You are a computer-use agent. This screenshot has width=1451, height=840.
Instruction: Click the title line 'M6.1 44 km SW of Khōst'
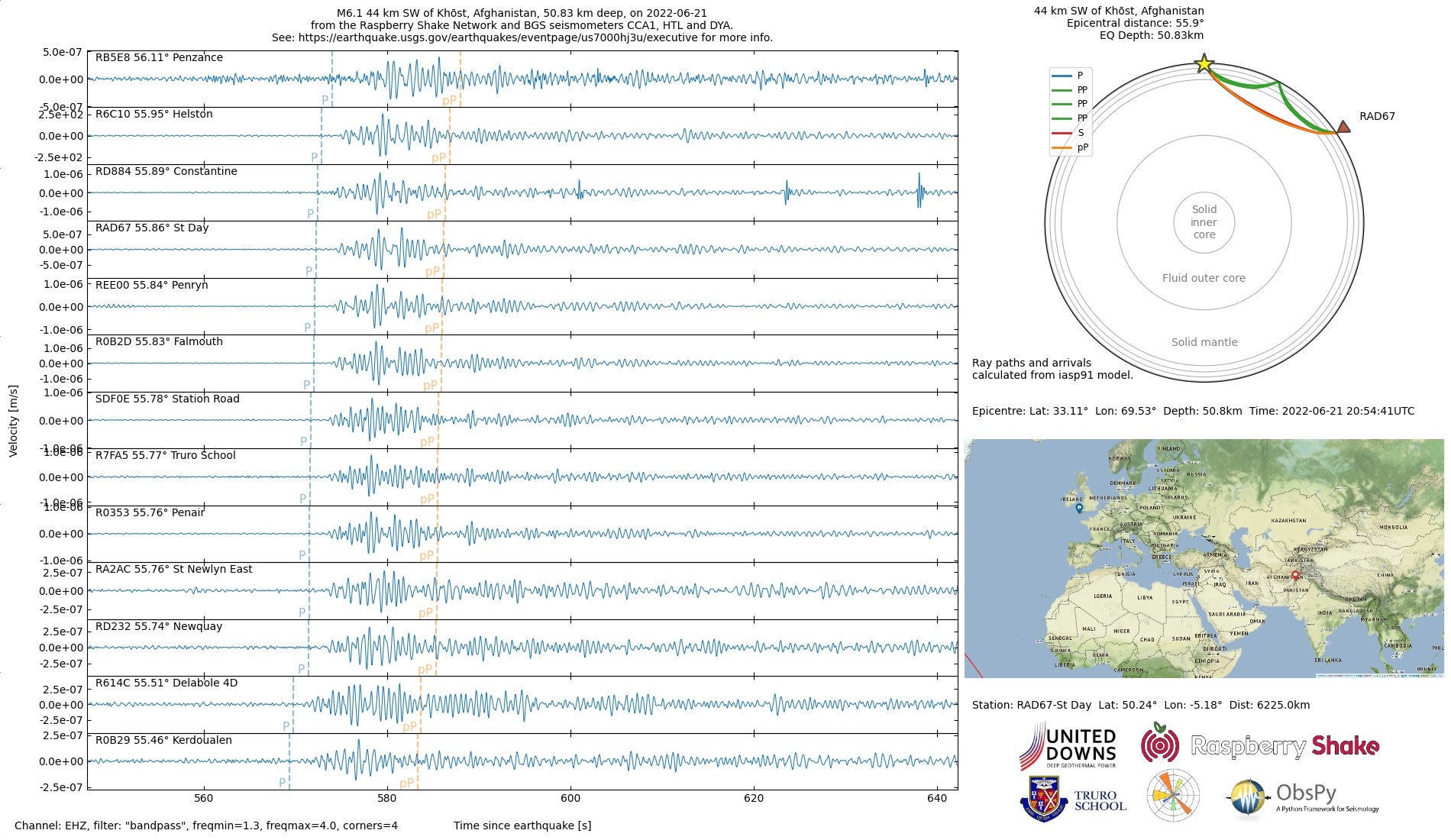pos(522,13)
